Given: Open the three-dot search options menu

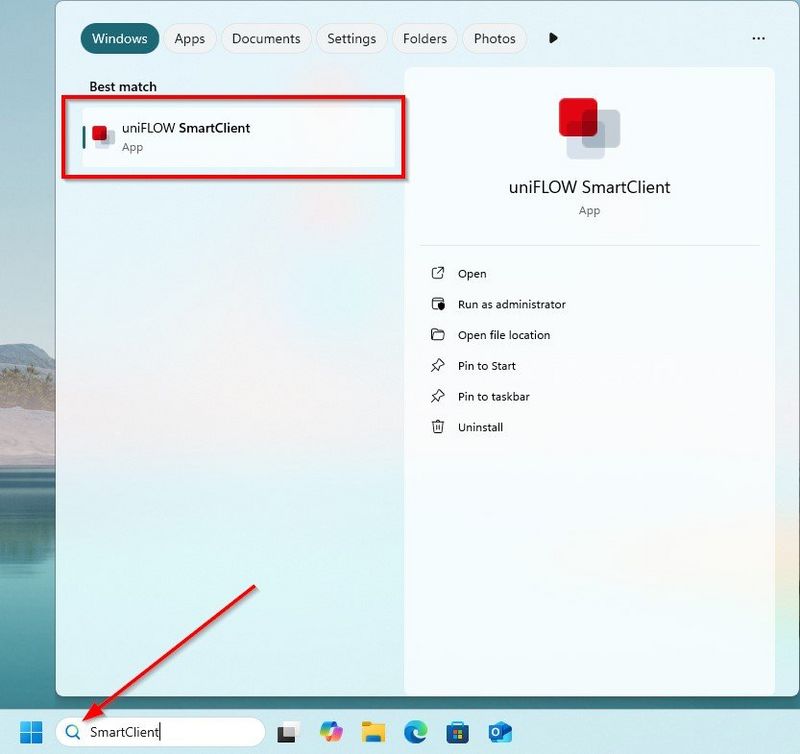Looking at the screenshot, I should [x=758, y=39].
